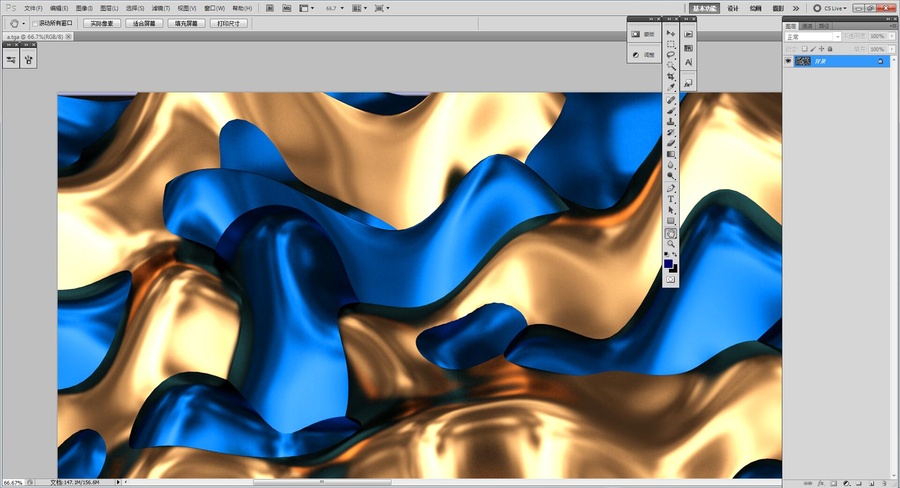Toggle lock transparent pixels
The image size is (900, 488).
tap(805, 49)
